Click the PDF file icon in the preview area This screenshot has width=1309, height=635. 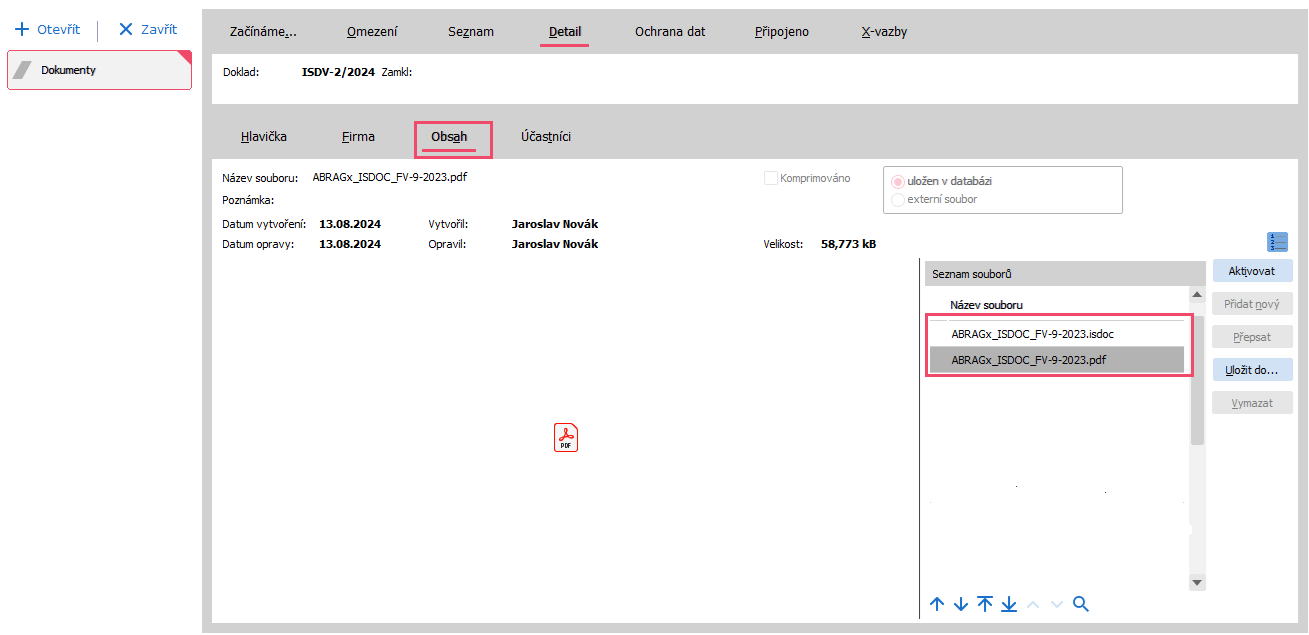click(566, 438)
